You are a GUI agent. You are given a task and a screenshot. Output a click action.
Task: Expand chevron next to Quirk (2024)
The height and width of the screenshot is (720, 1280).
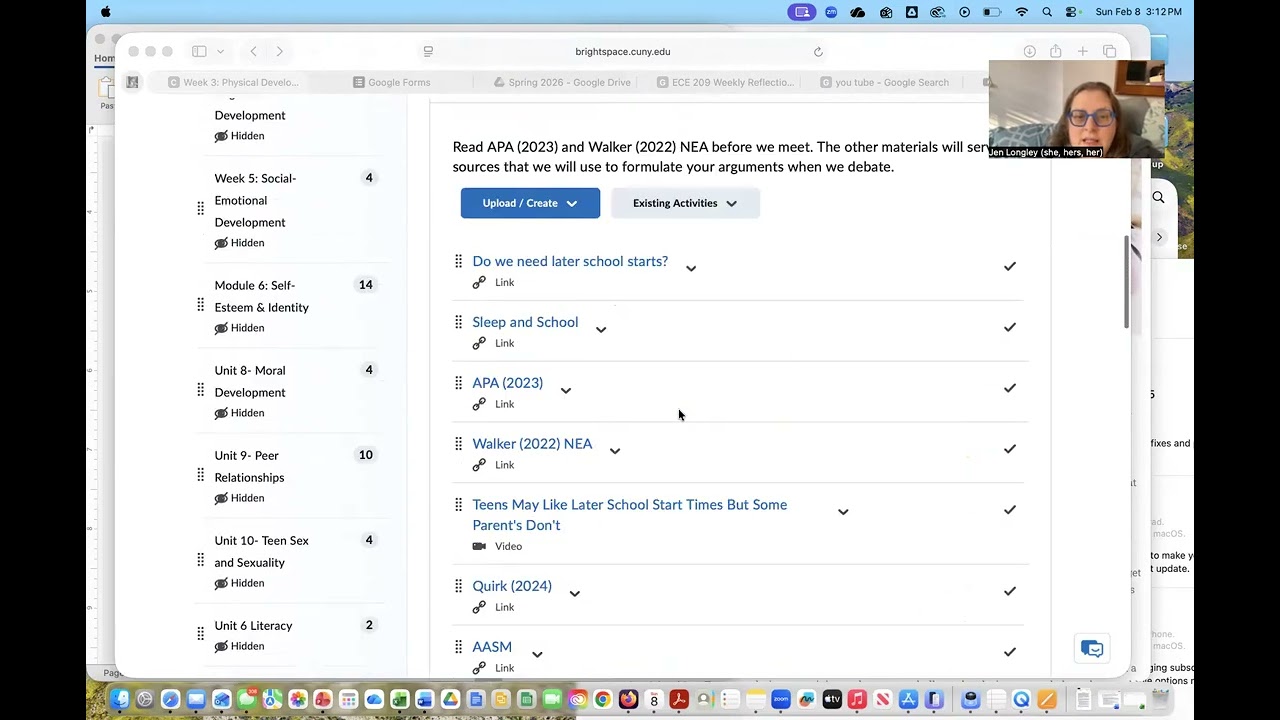(x=575, y=593)
